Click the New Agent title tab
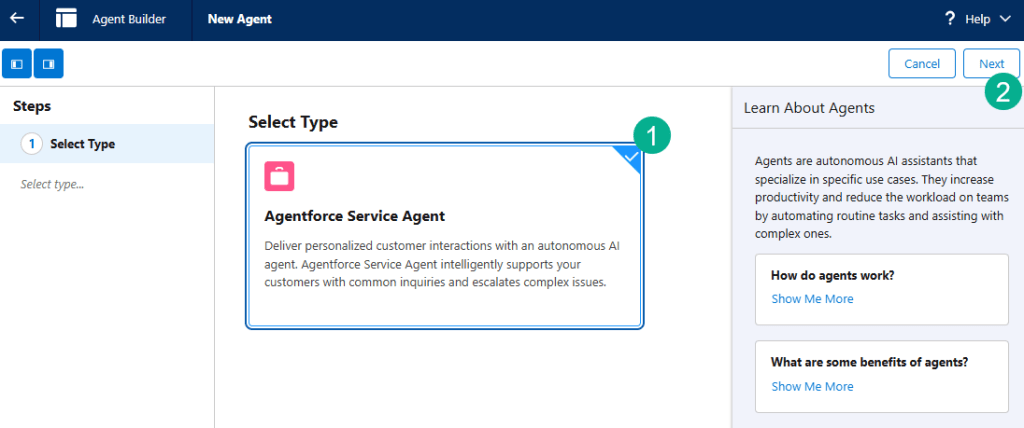The height and width of the screenshot is (428, 1024). [239, 19]
